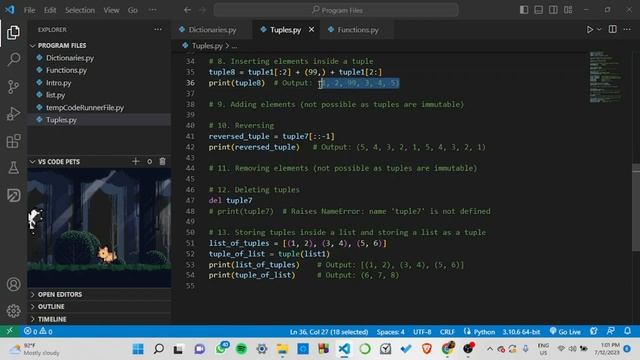
Task: Throw ball using the circle icon in VS Code Pets
Action: [x=149, y=162]
